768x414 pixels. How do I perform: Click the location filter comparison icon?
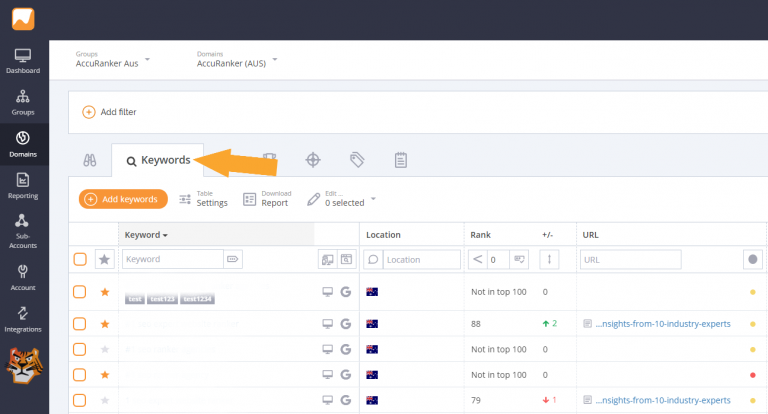click(373, 260)
